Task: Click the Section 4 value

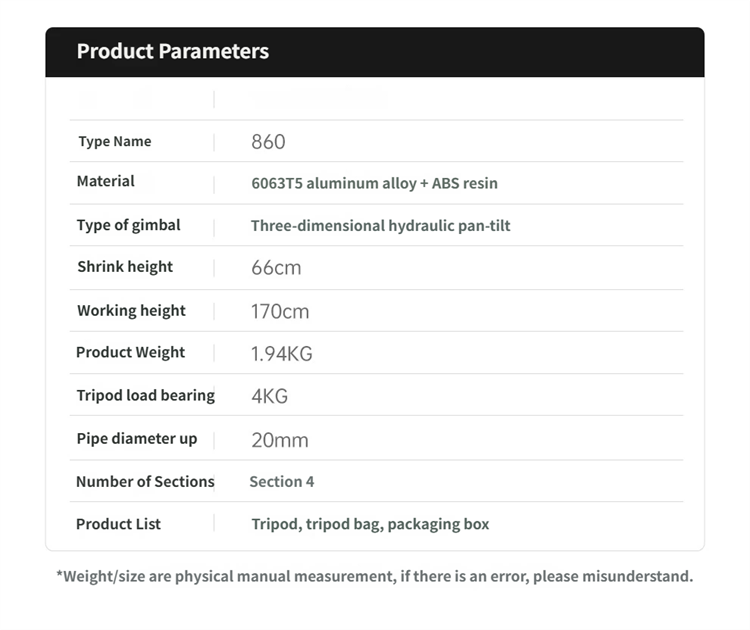Action: click(282, 482)
